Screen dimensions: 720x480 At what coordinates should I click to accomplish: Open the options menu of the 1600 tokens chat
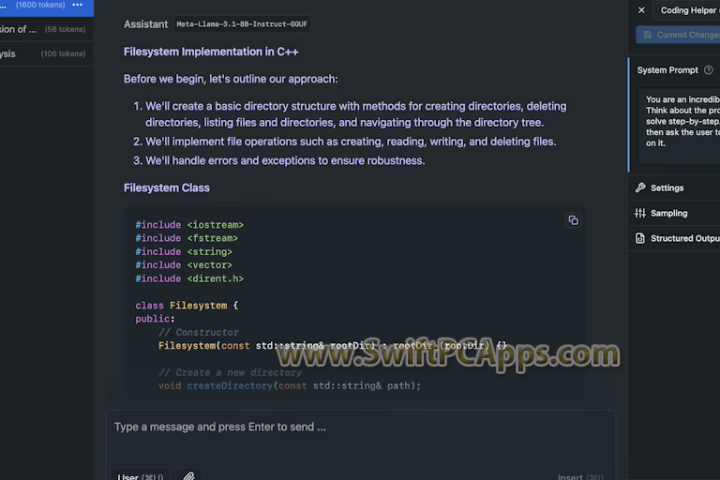point(78,5)
